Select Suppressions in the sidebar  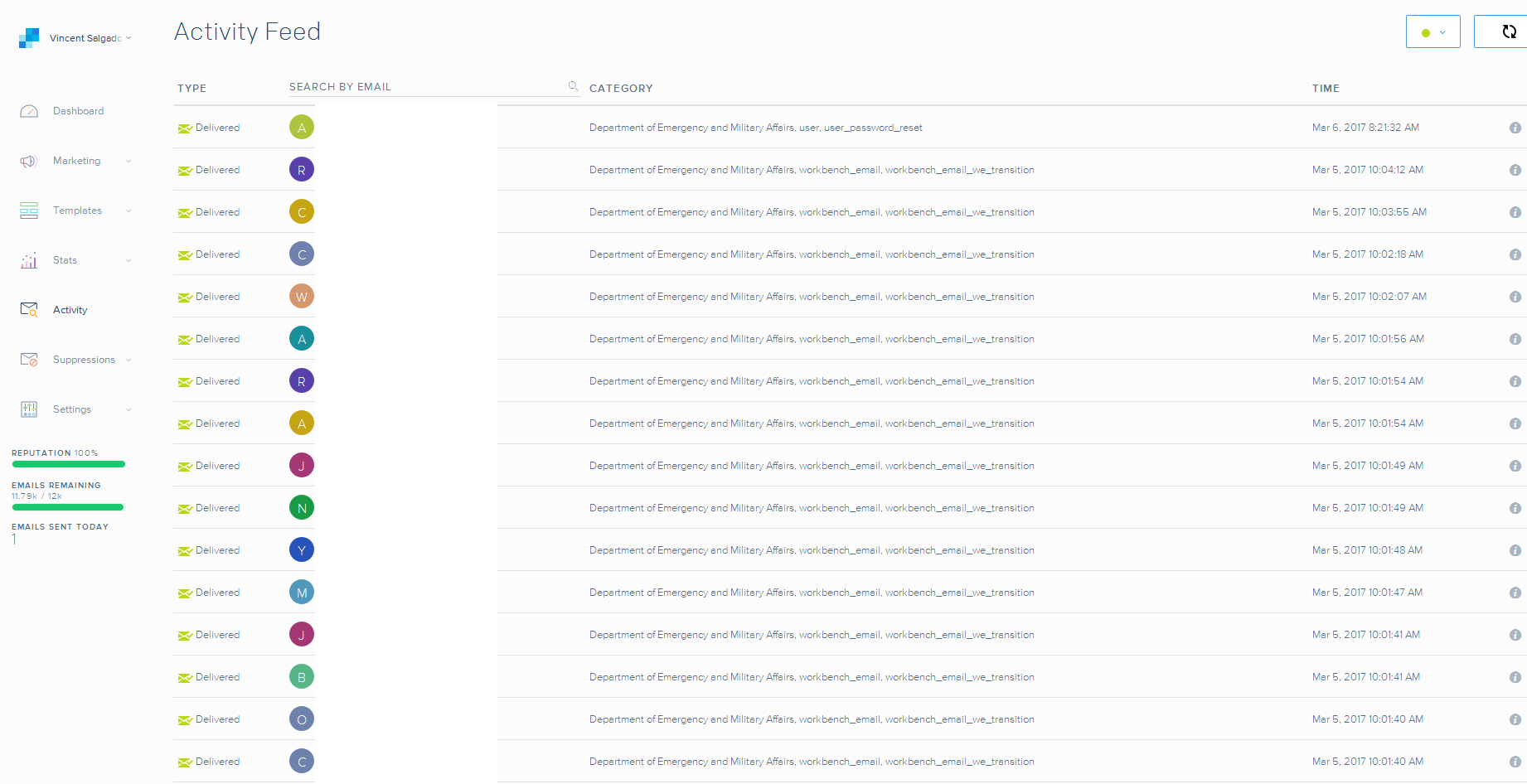[x=84, y=359]
